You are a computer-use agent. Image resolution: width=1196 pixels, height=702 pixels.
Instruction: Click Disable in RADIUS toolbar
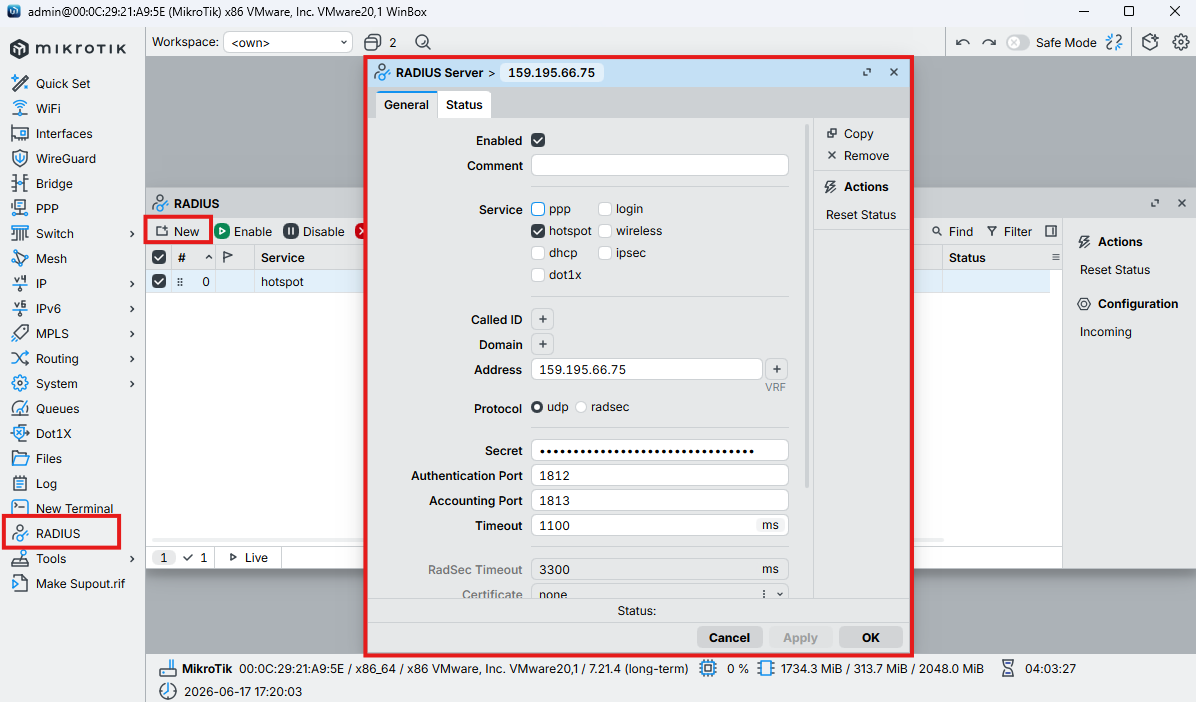coord(314,231)
